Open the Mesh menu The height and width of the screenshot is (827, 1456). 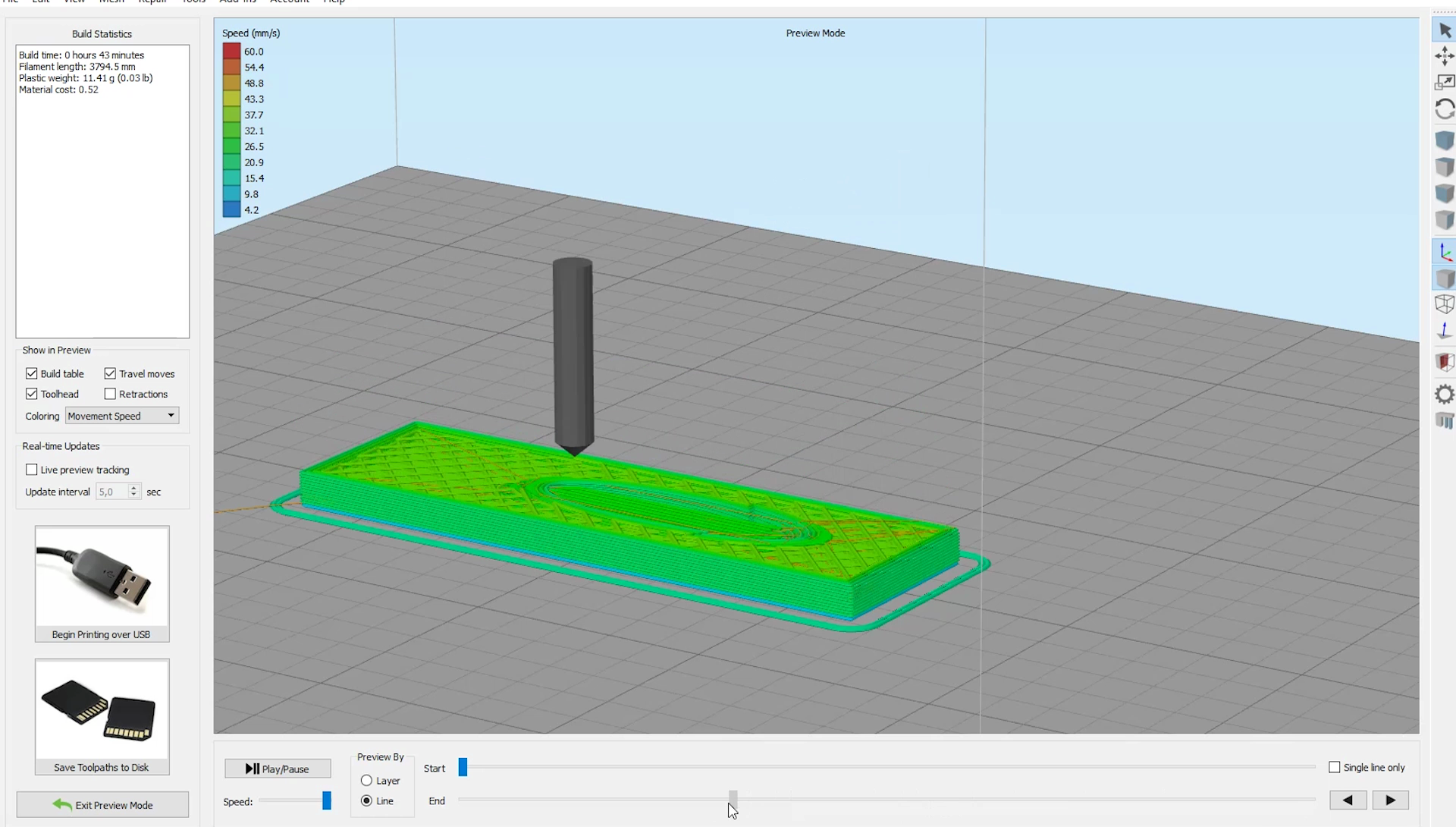(111, 2)
